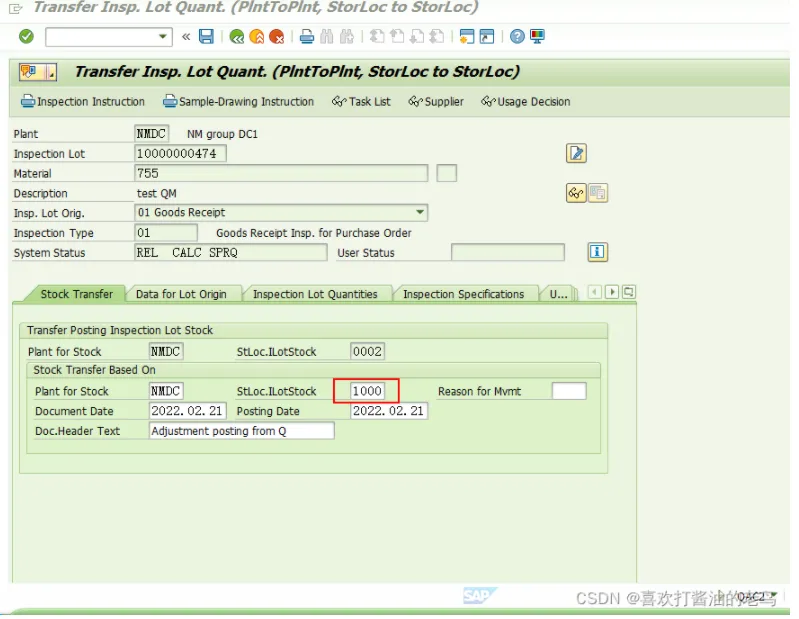Click the edit pencil icon beside Inspection Lot
Screen dimensions: 799x619
click(576, 153)
